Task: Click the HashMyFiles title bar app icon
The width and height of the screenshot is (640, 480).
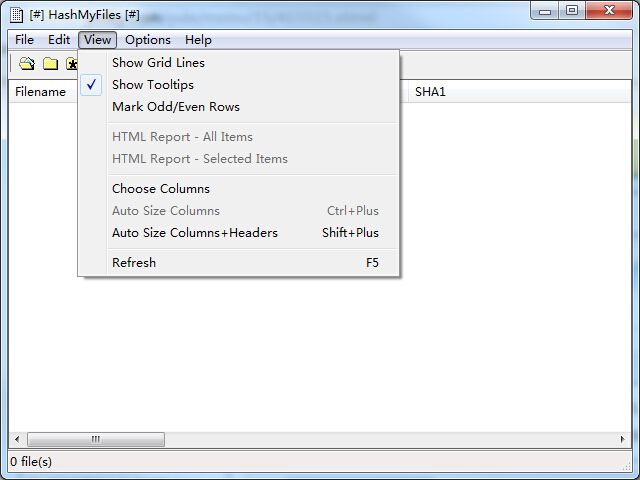Action: (16, 15)
